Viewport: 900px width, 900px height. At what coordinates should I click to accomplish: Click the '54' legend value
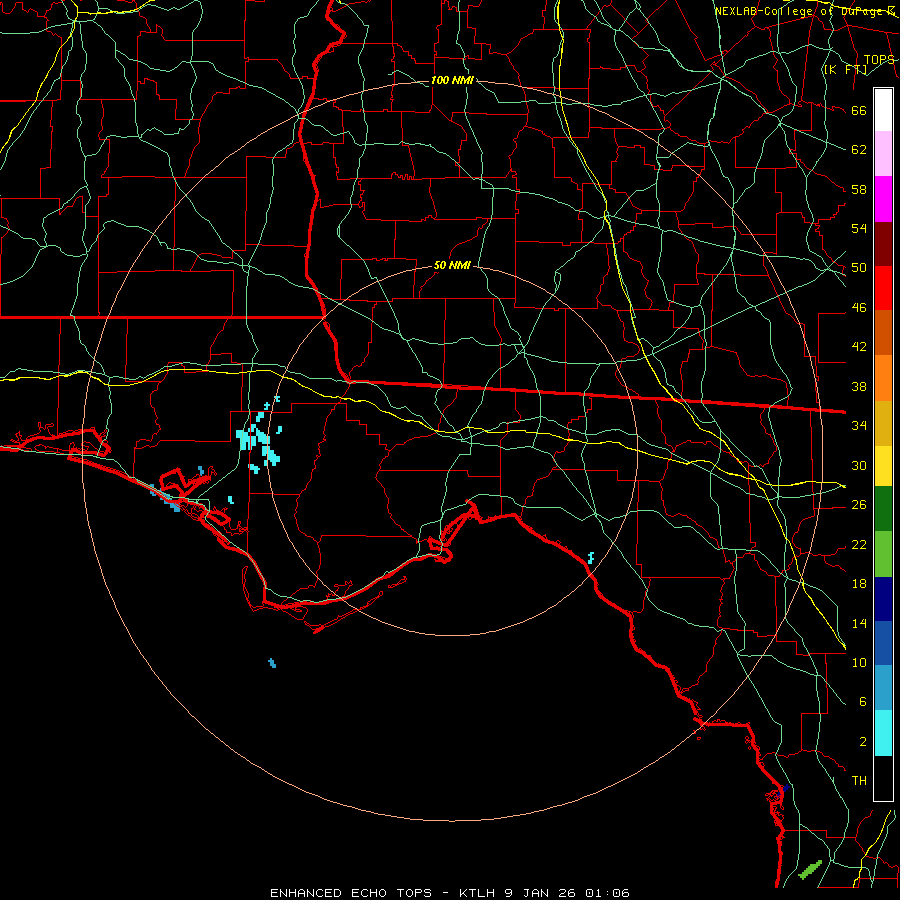click(x=859, y=228)
